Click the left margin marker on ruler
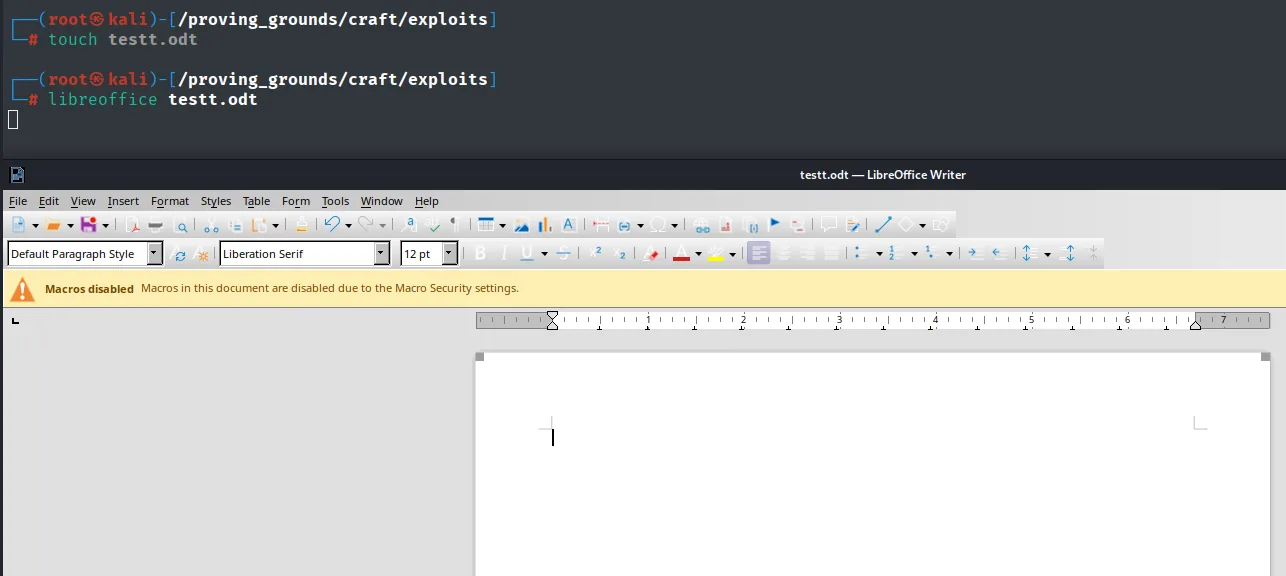1286x576 pixels. coord(552,320)
